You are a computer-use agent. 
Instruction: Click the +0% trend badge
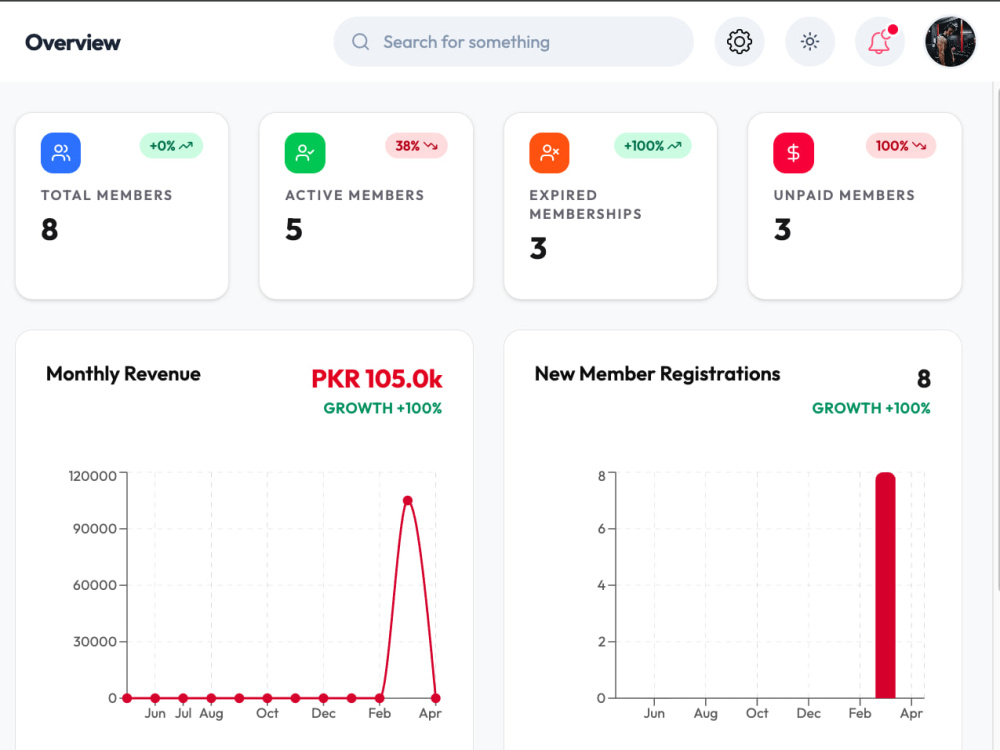pos(171,146)
